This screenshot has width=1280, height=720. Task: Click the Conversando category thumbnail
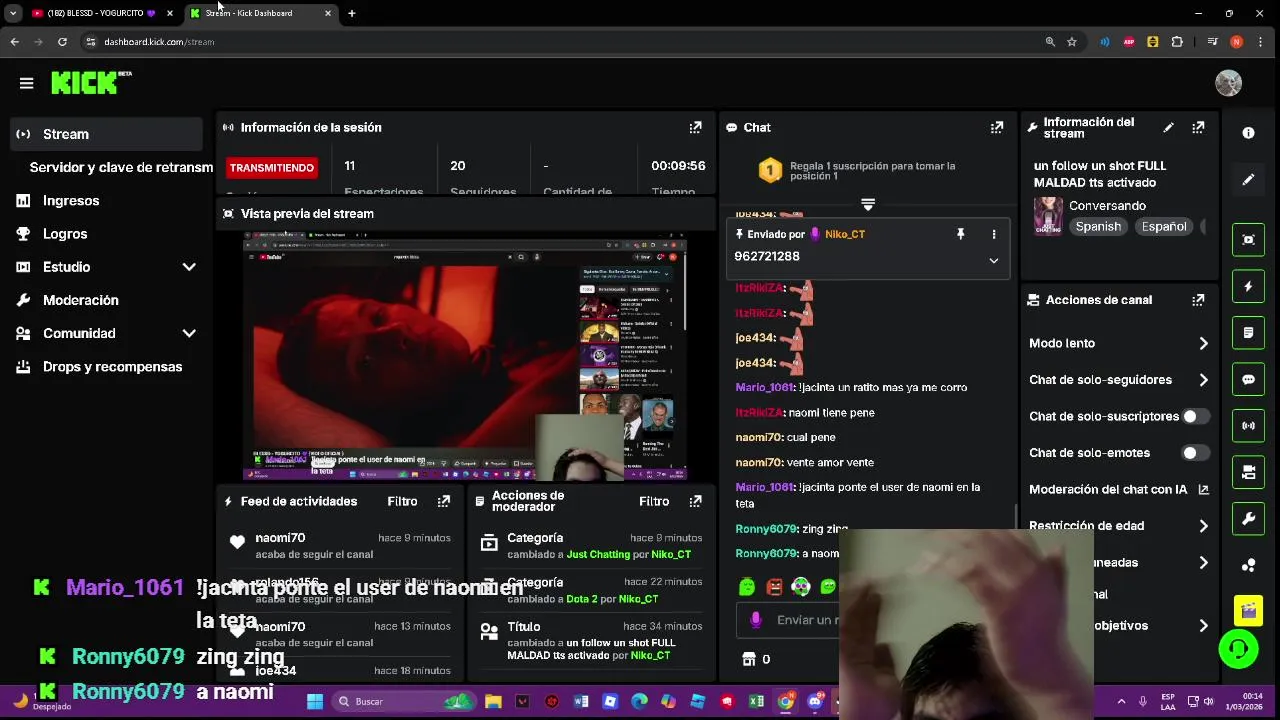(x=1048, y=216)
